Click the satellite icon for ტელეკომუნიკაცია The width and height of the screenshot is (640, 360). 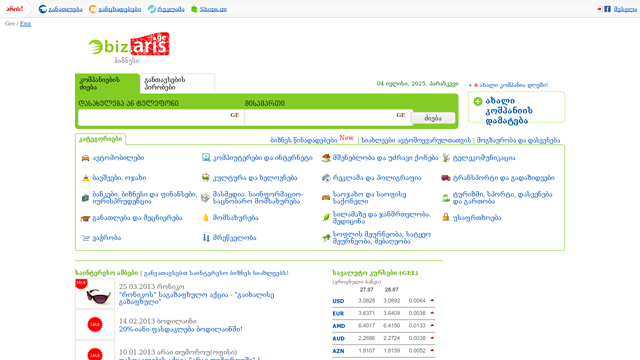(446, 158)
